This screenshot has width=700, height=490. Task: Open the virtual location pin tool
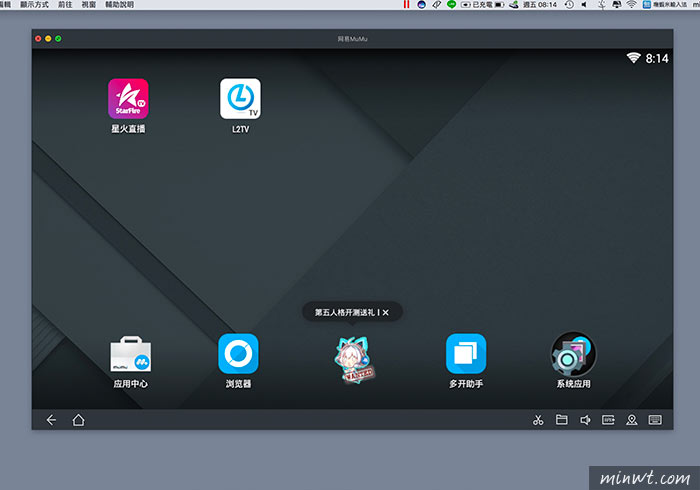(x=632, y=420)
